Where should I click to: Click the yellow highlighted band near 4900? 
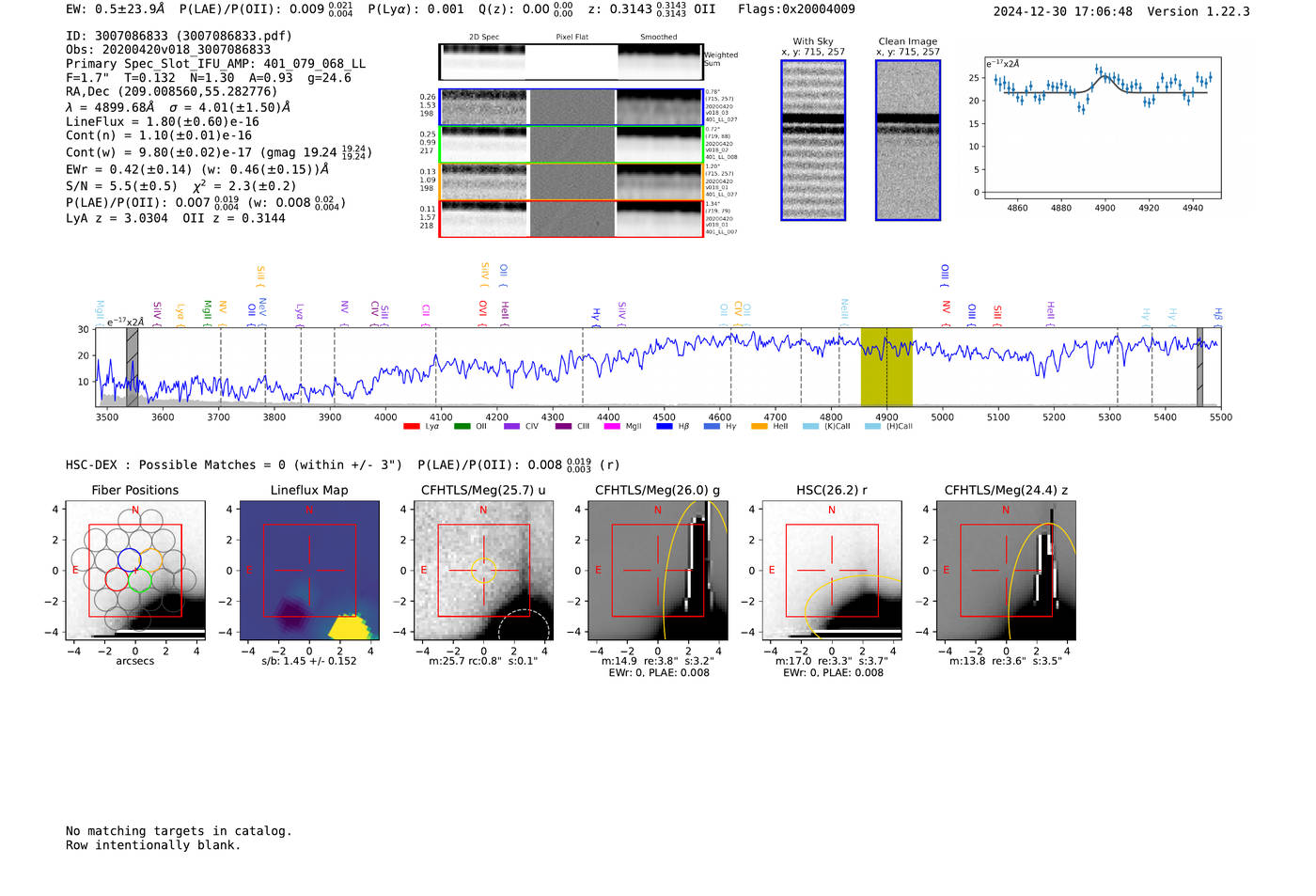pos(886,367)
